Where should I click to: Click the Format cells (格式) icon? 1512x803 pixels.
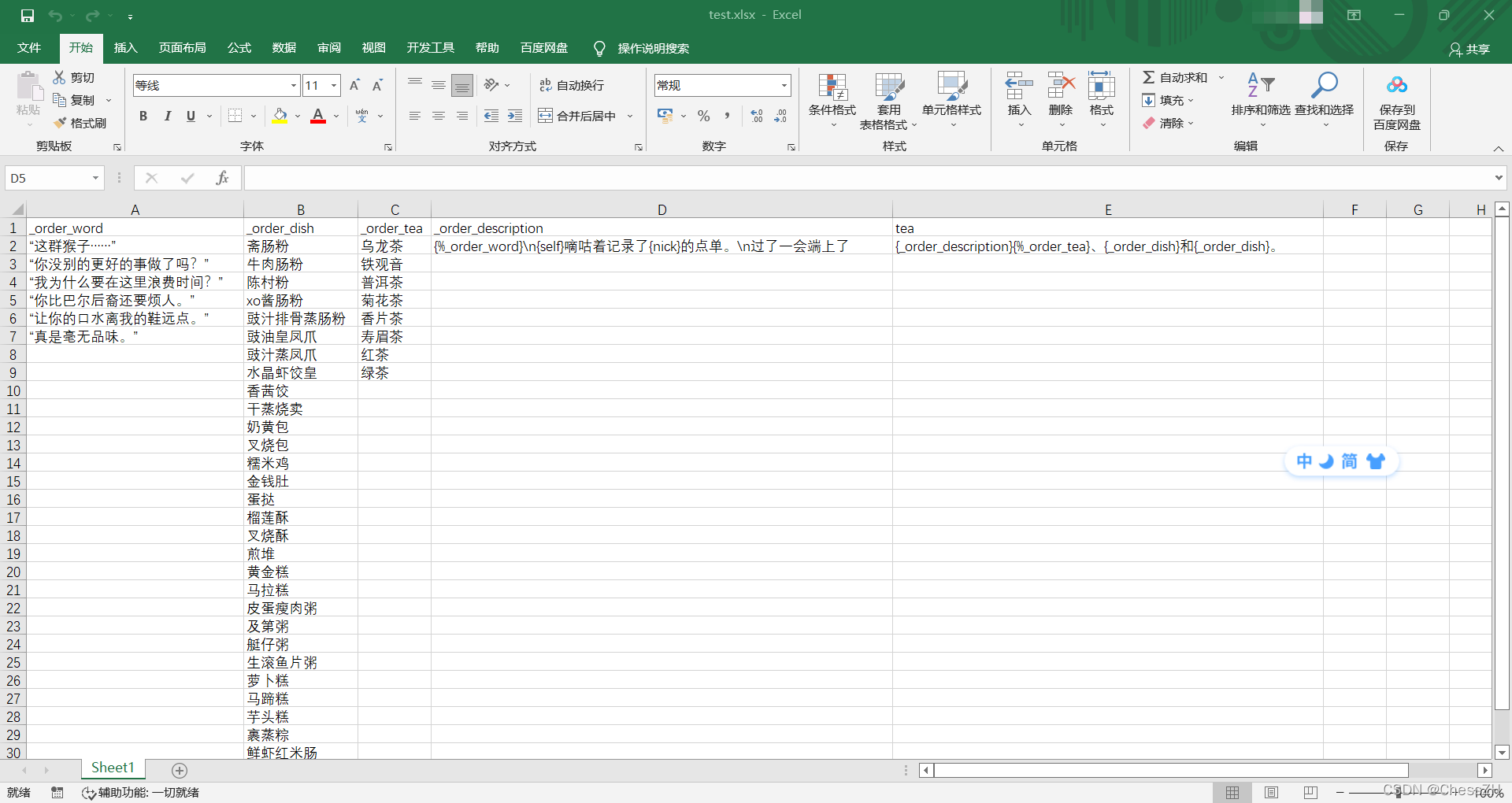(1102, 87)
